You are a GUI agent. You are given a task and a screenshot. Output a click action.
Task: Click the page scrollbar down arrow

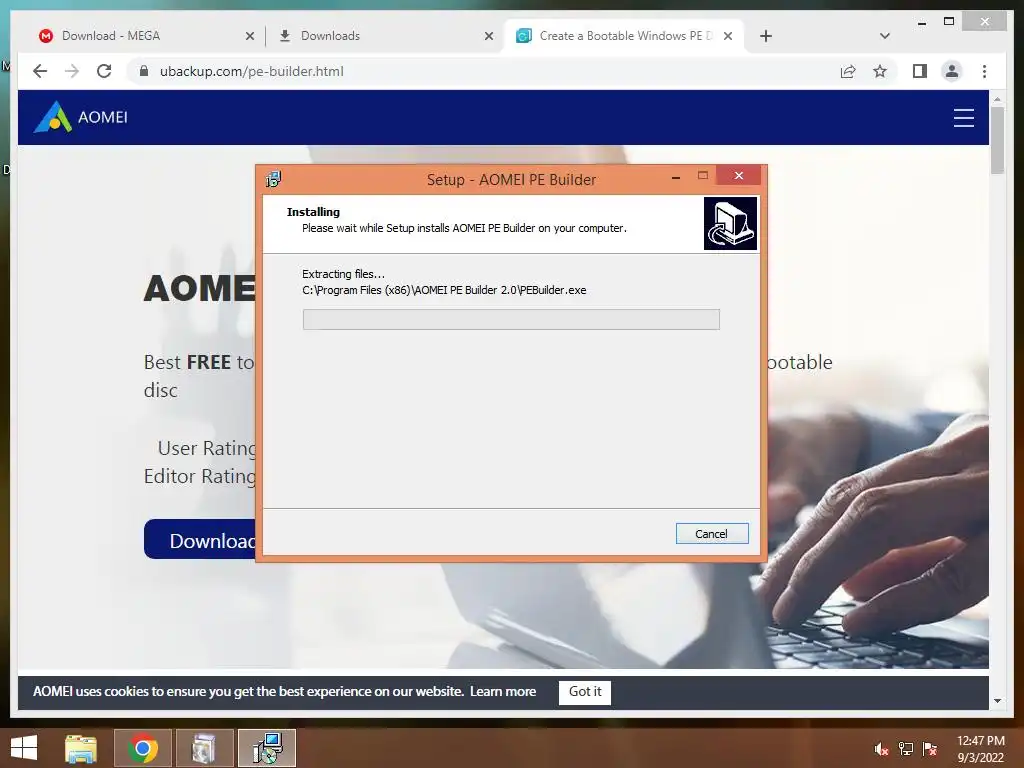click(997, 701)
